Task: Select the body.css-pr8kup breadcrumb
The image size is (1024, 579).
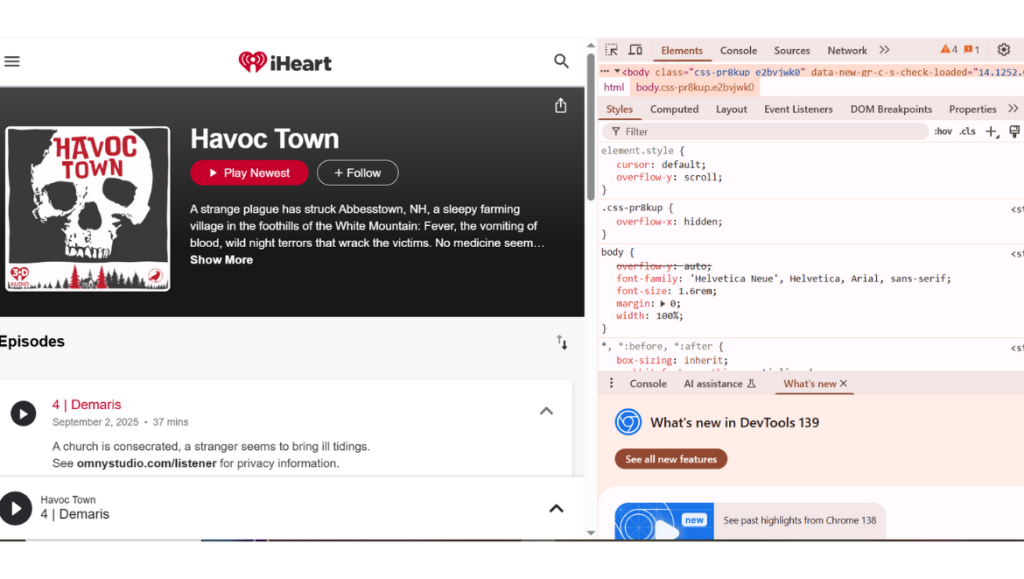Action: 695,87
